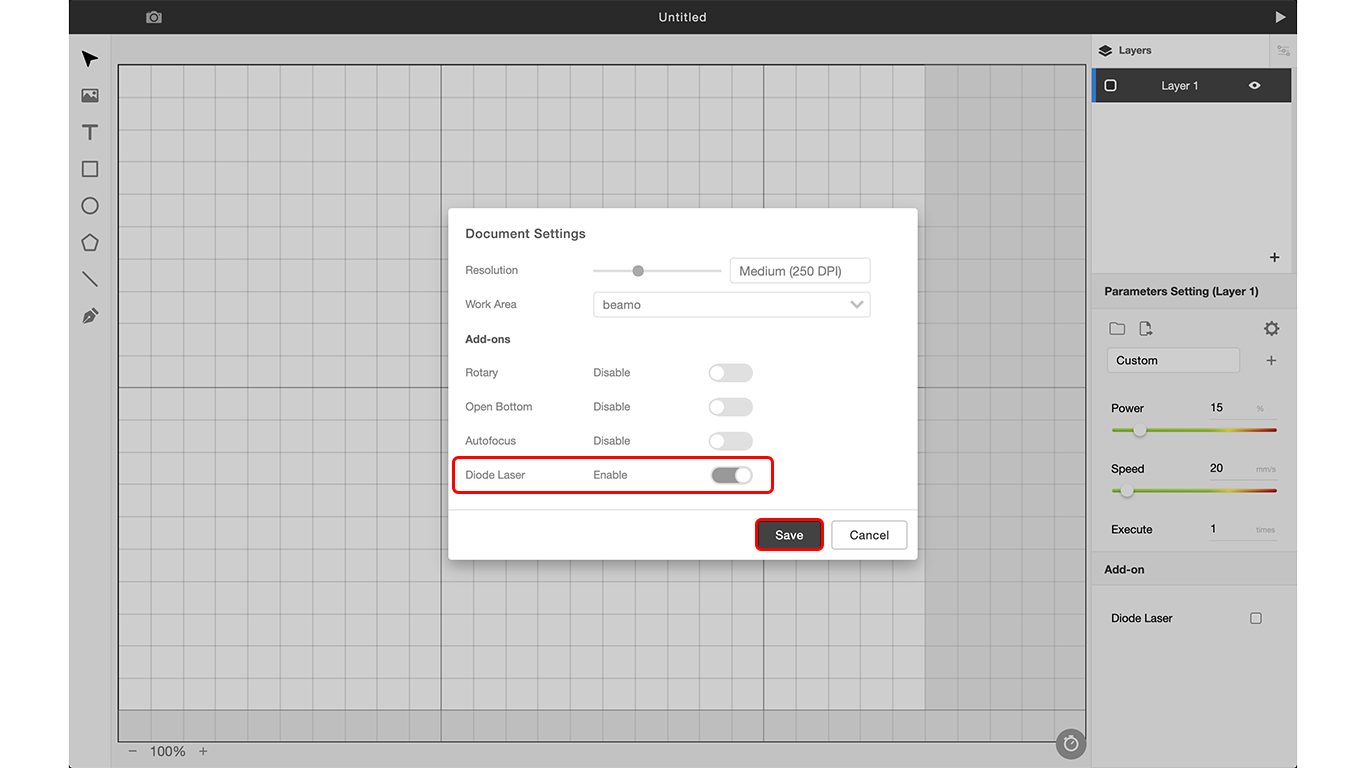The image size is (1366, 768).
Task: Hide Layer 1 with eye icon
Action: click(x=1254, y=86)
